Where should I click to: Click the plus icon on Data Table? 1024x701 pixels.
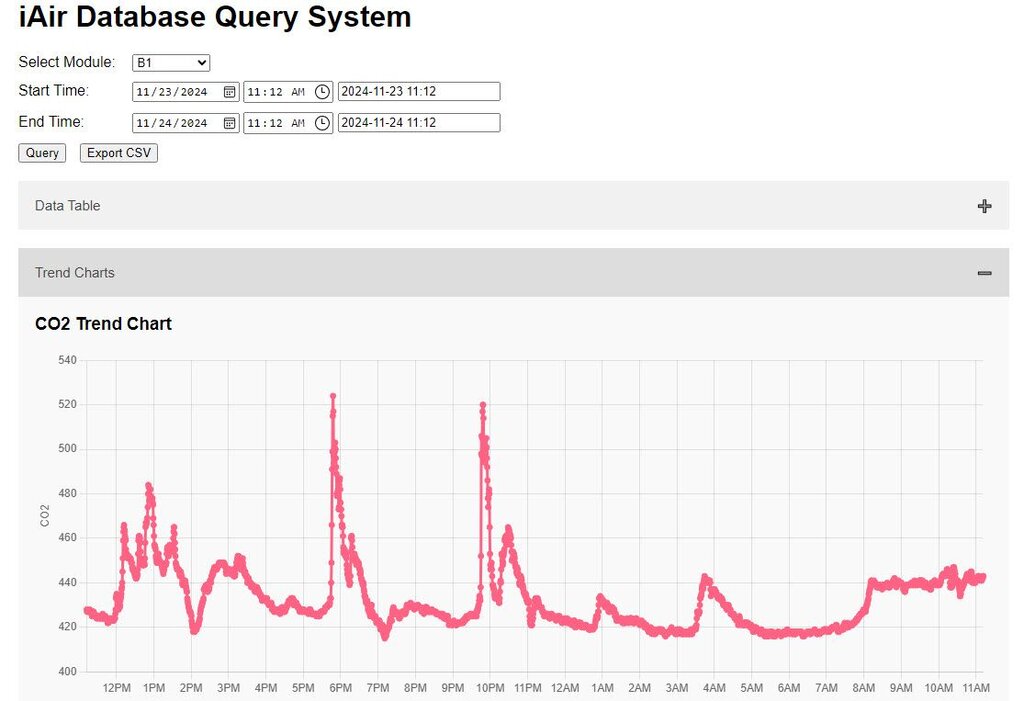[984, 206]
